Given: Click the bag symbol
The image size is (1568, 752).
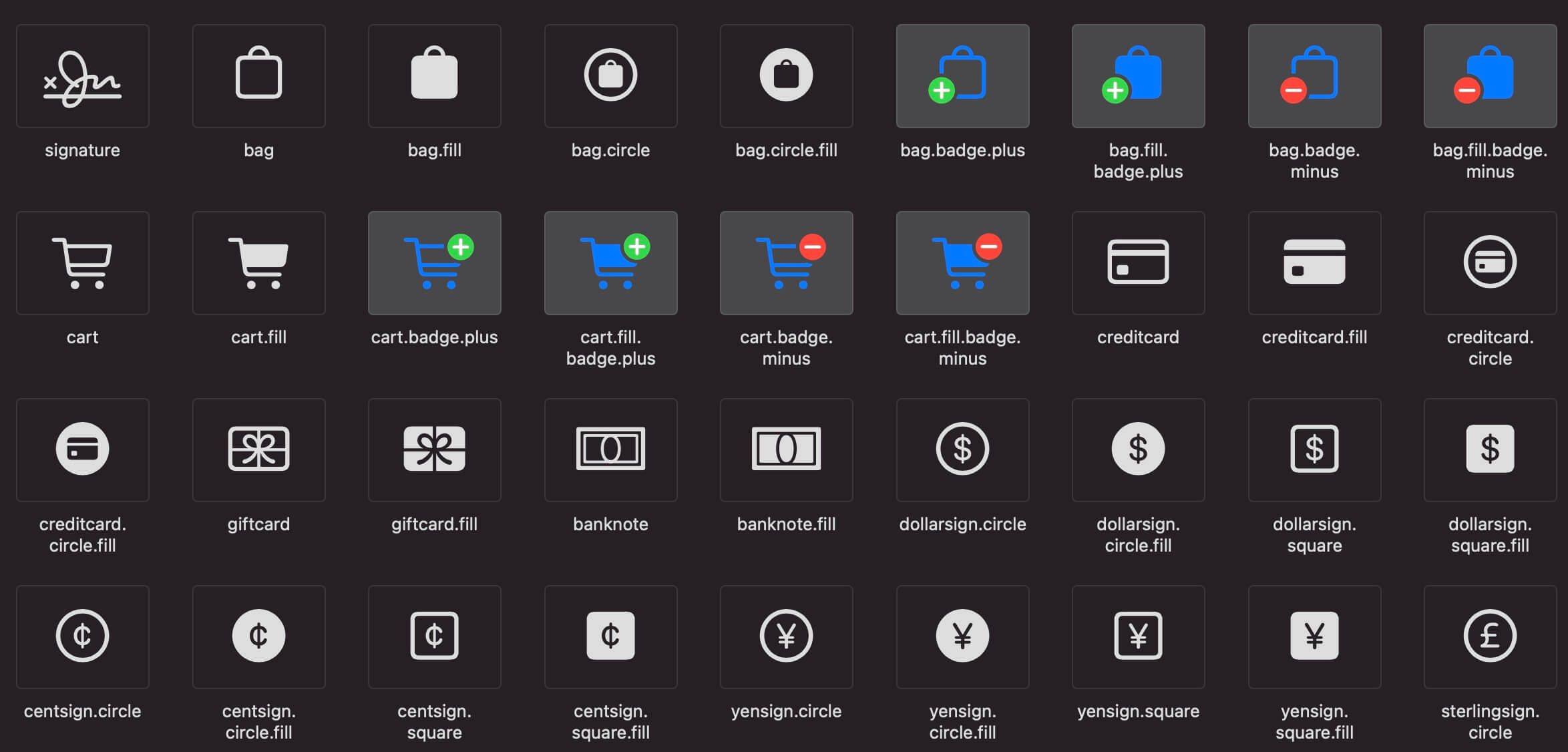Looking at the screenshot, I should pyautogui.click(x=258, y=75).
